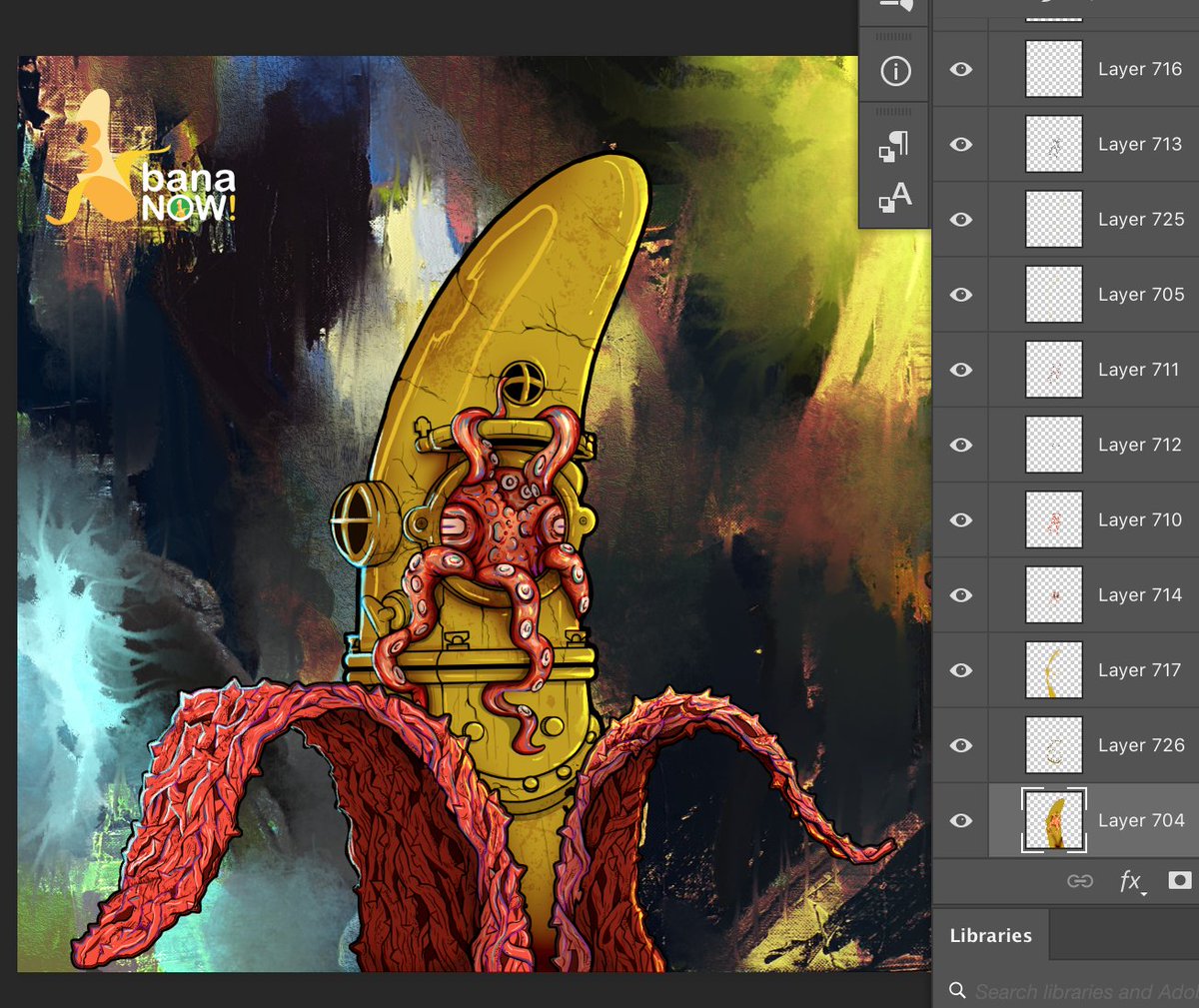Click the Layer 726 thumbnail
Screen dimensions: 1199x1008
1054,745
